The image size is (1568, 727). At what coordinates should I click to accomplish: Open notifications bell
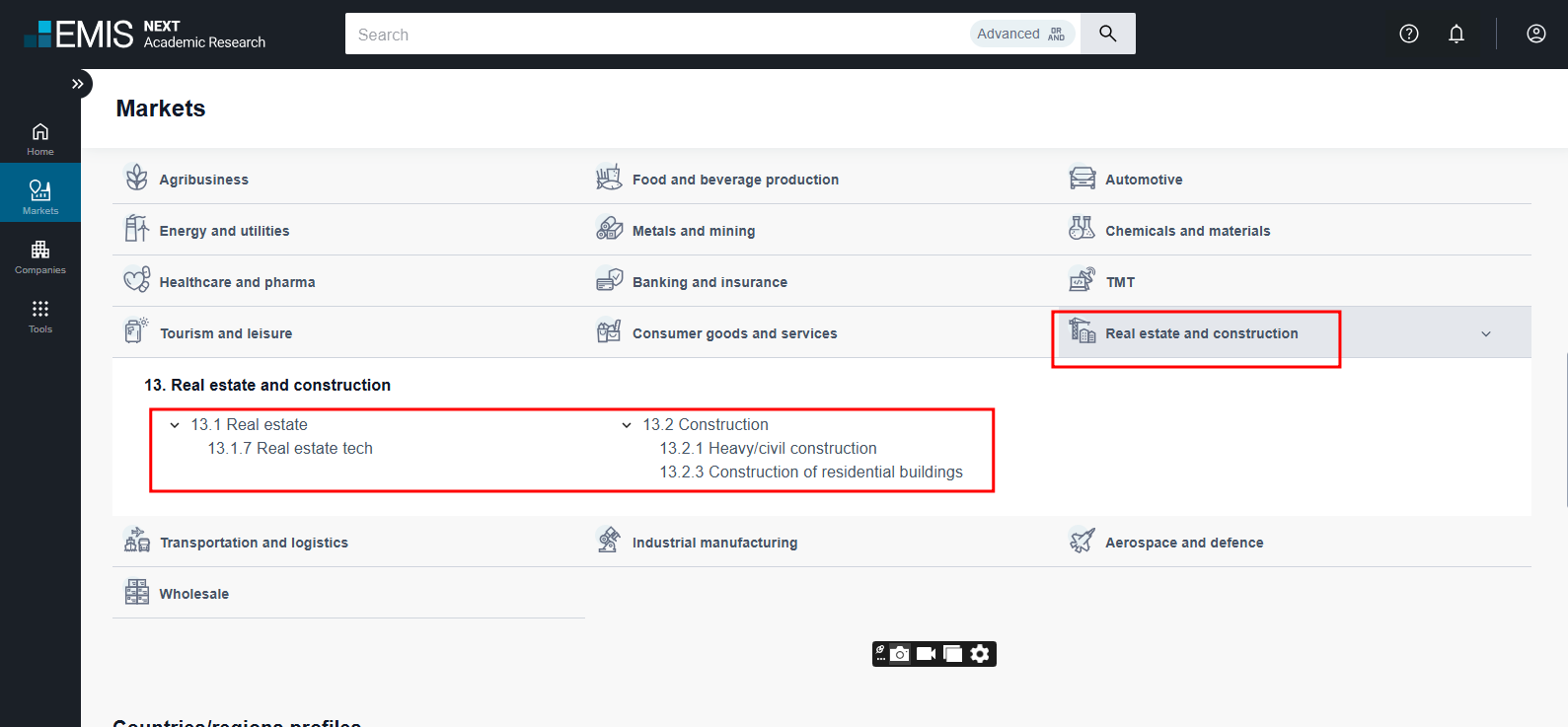(1456, 34)
